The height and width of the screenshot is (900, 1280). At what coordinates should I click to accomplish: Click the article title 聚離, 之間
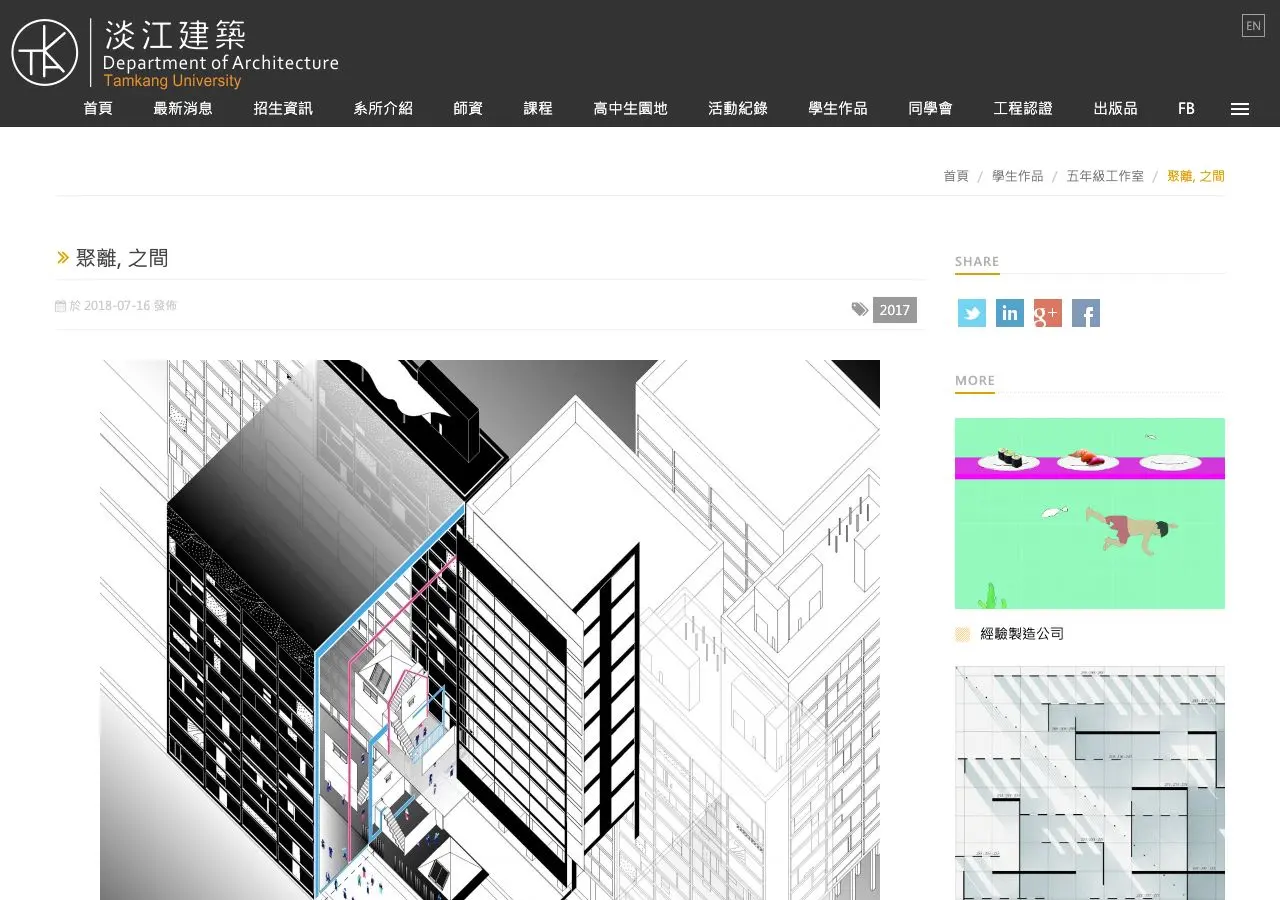pos(122,258)
